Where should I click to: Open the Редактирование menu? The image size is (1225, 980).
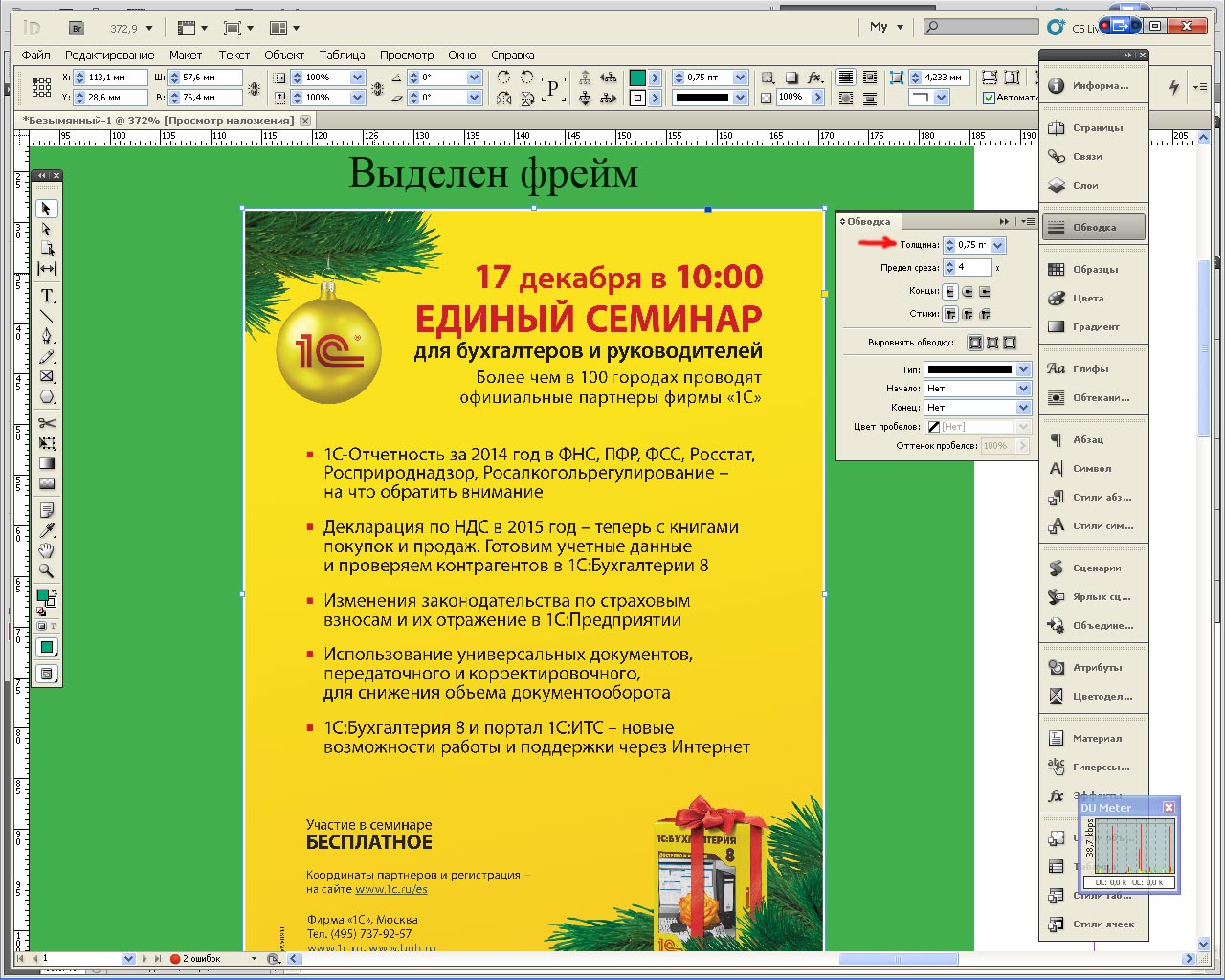(x=109, y=56)
